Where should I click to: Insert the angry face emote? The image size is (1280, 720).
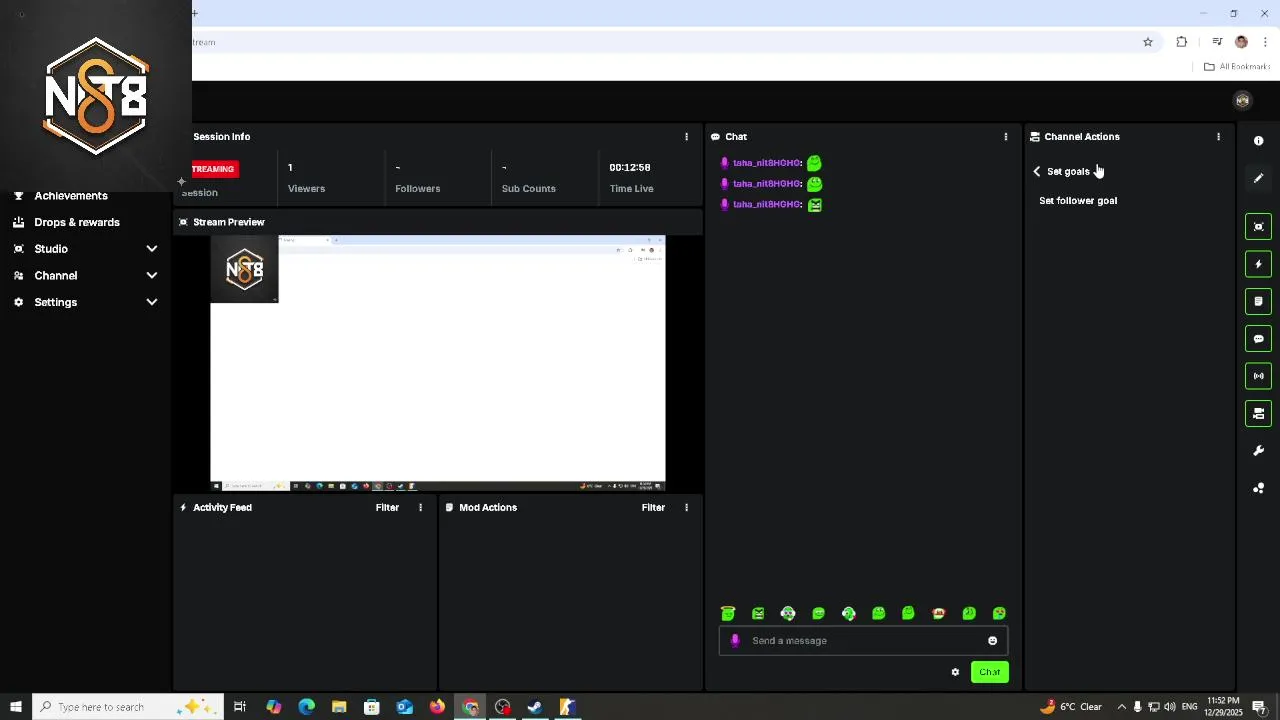758,614
